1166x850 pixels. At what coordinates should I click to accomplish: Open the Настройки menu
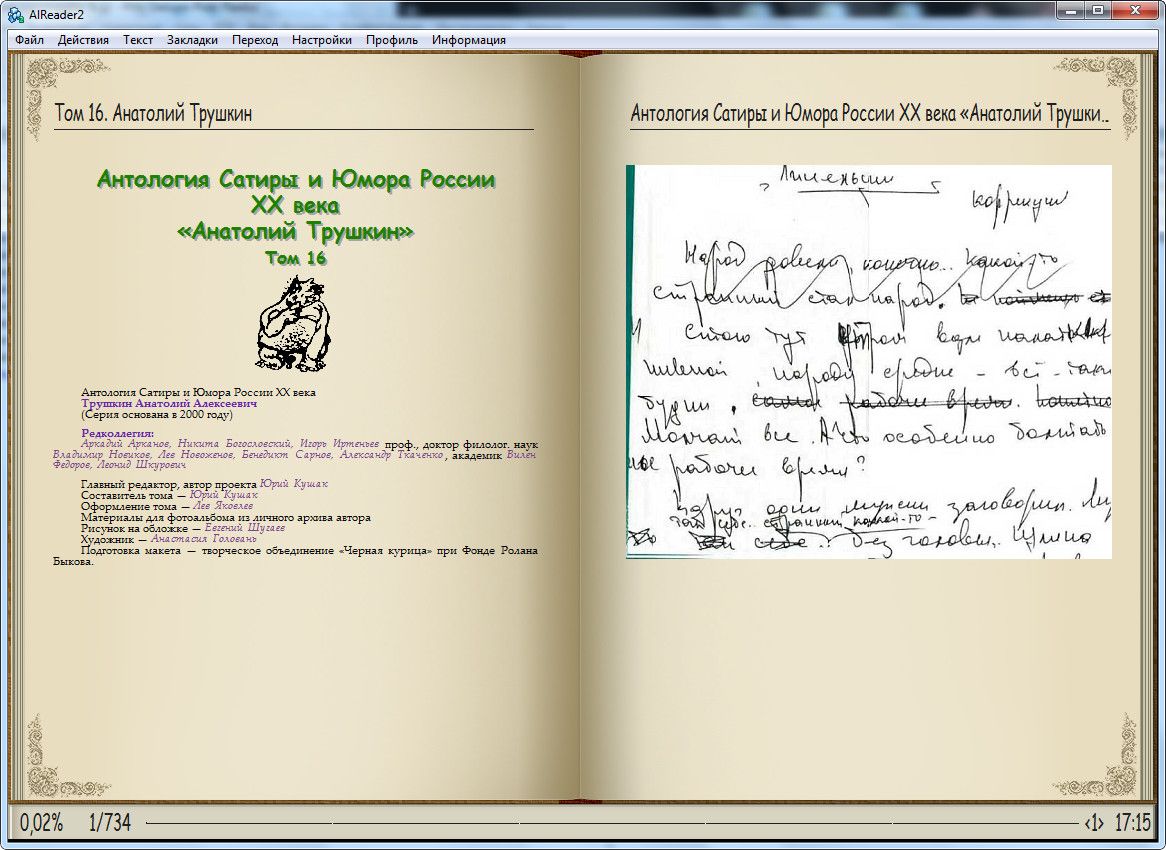coord(321,40)
